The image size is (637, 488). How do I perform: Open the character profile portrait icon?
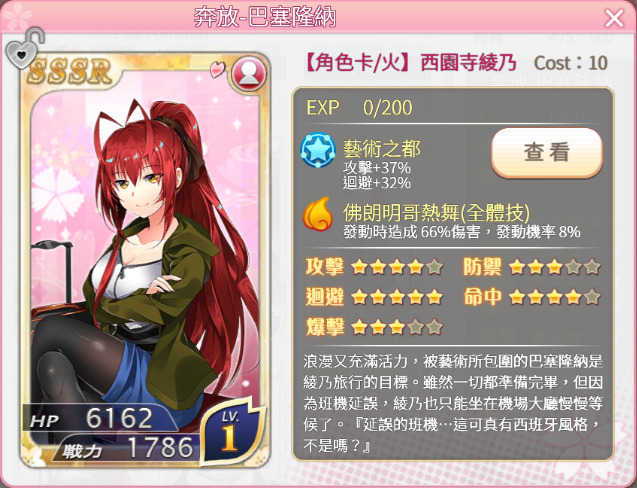(249, 74)
